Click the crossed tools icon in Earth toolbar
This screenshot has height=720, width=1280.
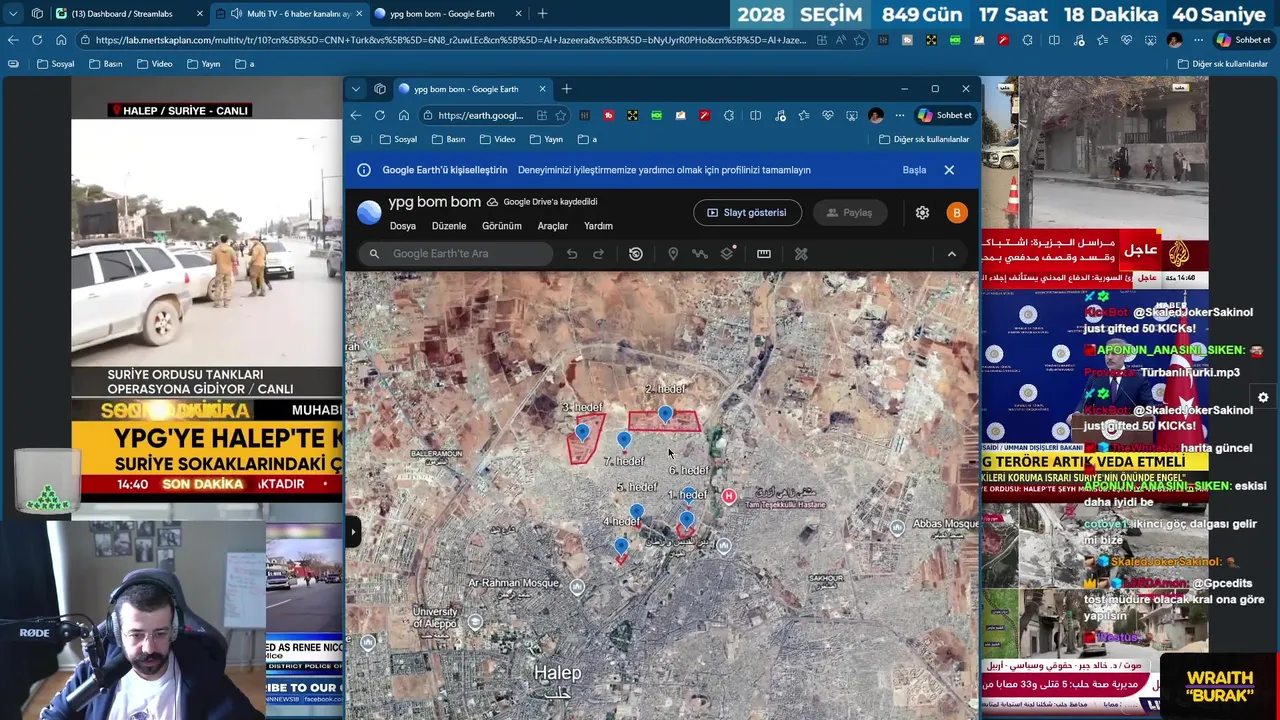coord(801,254)
